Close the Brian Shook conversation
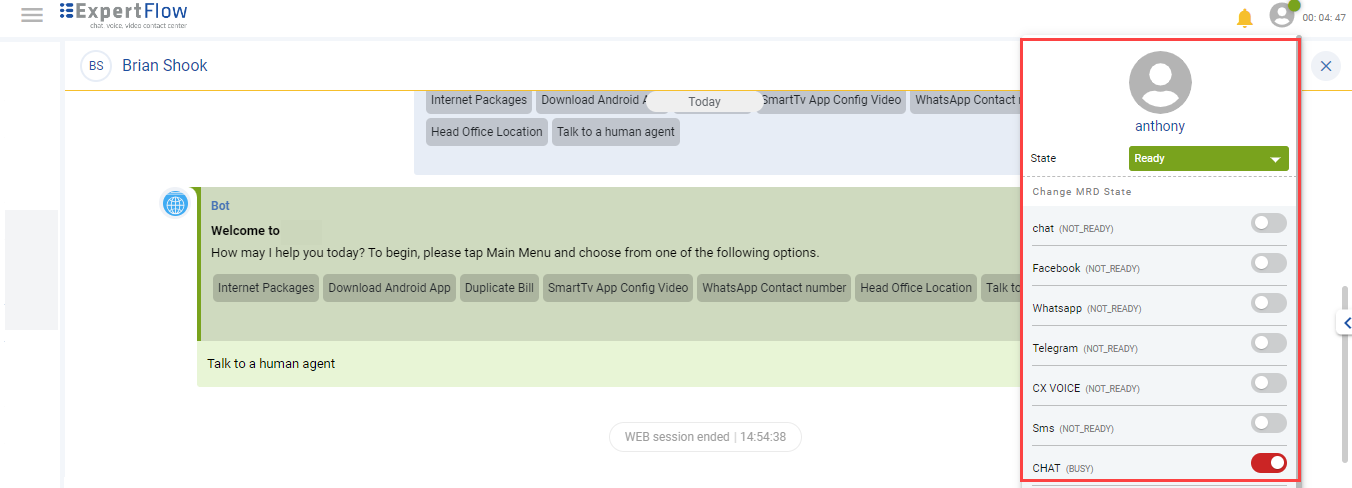This screenshot has height=488, width=1352. point(1326,66)
